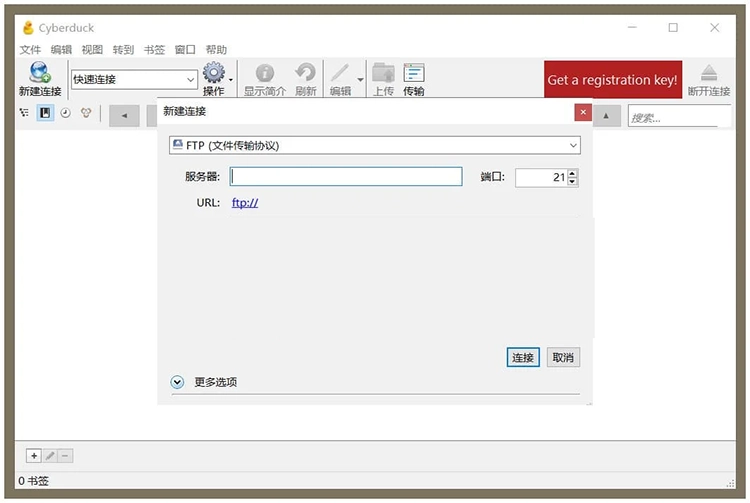Open the 文件 menu
The image size is (750, 503).
pyautogui.click(x=30, y=49)
